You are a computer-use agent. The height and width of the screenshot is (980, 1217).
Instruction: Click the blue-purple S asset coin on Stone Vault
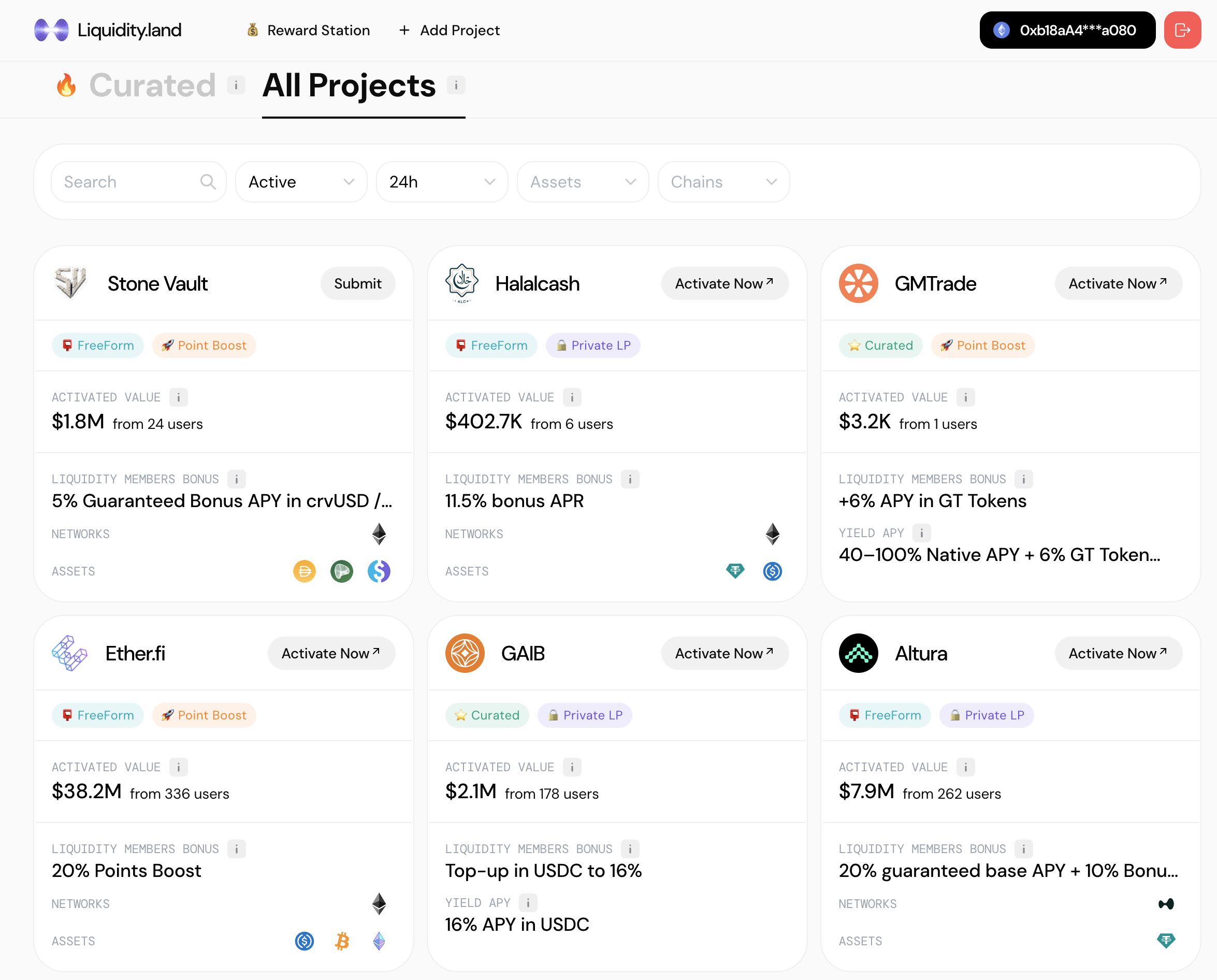[x=379, y=571]
